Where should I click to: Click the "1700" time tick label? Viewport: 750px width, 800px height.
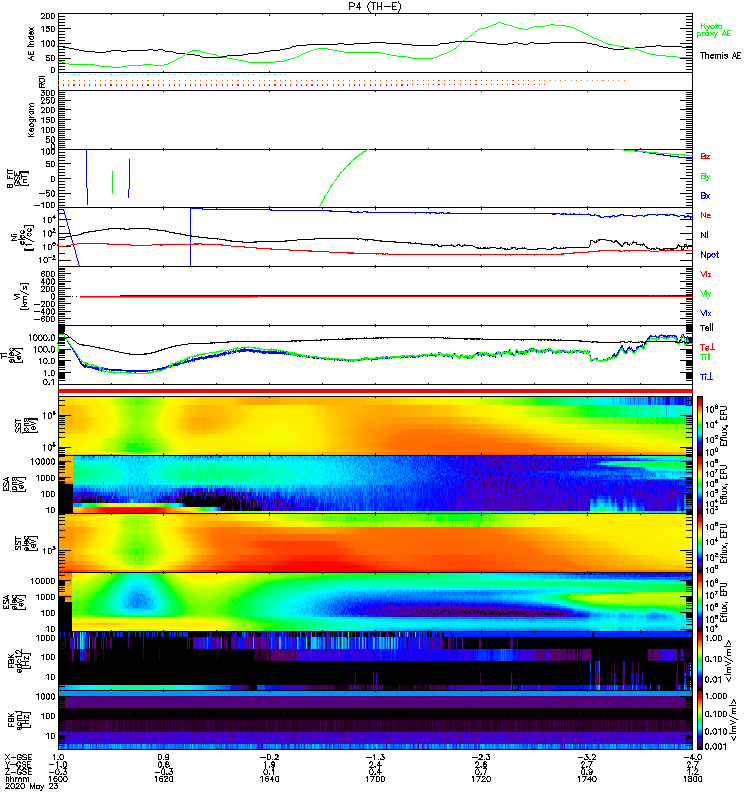[x=375, y=779]
